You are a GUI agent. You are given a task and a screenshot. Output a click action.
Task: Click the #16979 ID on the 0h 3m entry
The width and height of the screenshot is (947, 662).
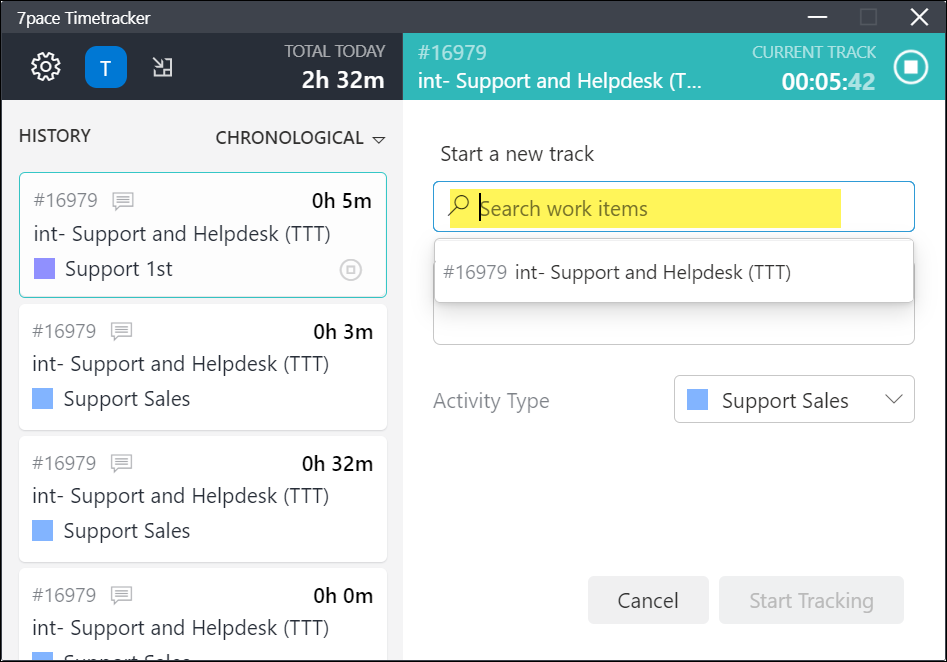(64, 331)
